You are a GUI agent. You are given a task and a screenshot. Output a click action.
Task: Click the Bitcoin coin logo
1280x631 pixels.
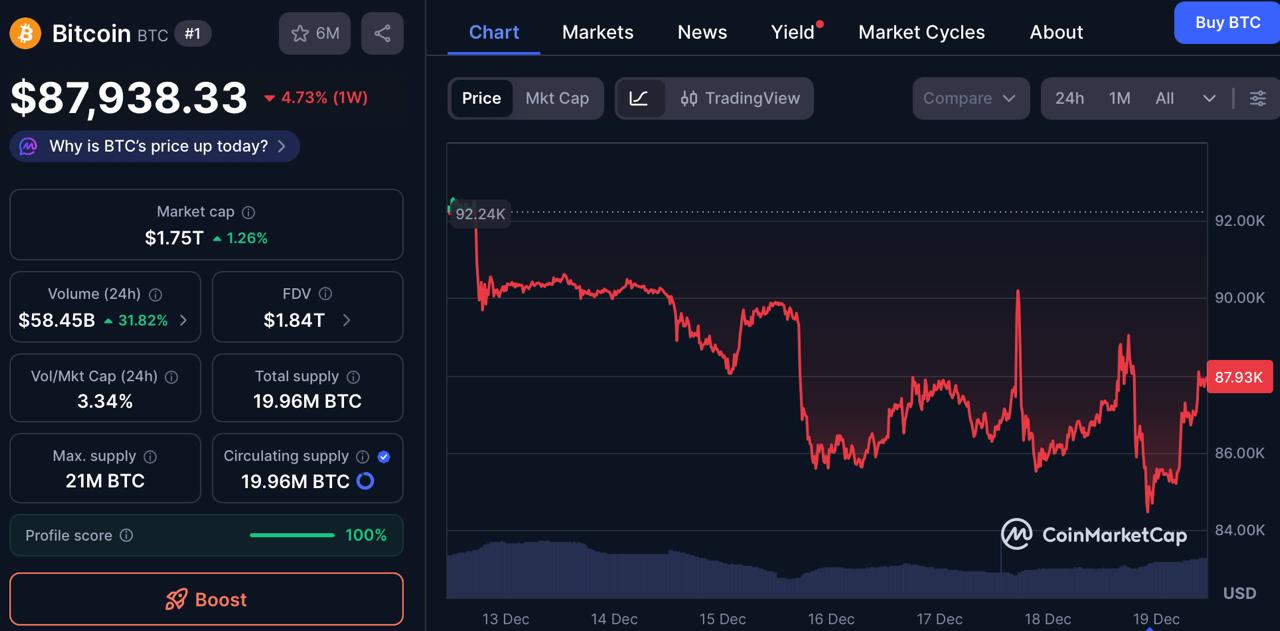(24, 33)
